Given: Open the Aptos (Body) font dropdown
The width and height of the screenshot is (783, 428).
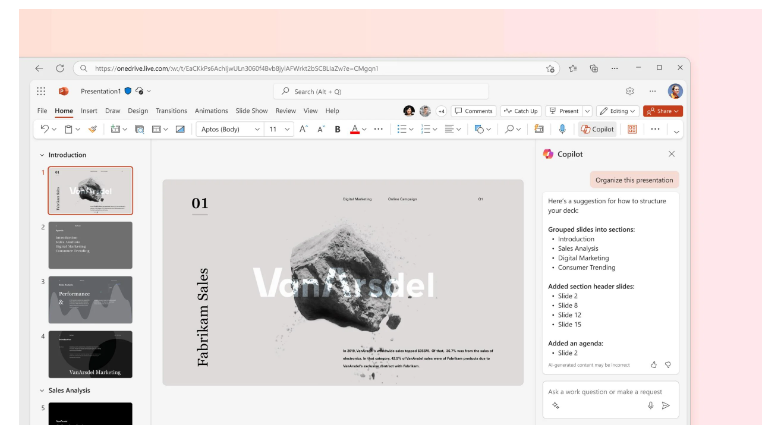Looking at the screenshot, I should pos(229,129).
